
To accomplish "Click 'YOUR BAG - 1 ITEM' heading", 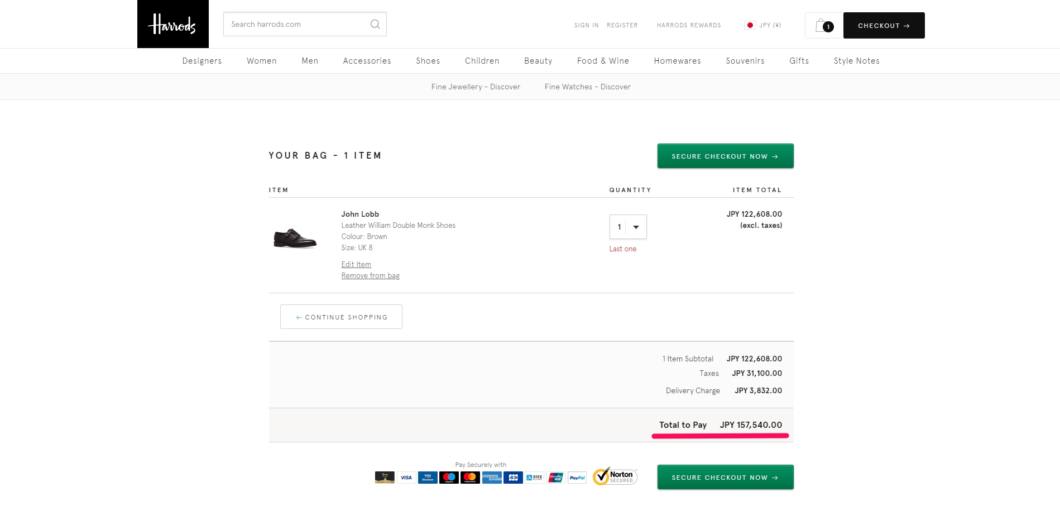I will click(325, 156).
